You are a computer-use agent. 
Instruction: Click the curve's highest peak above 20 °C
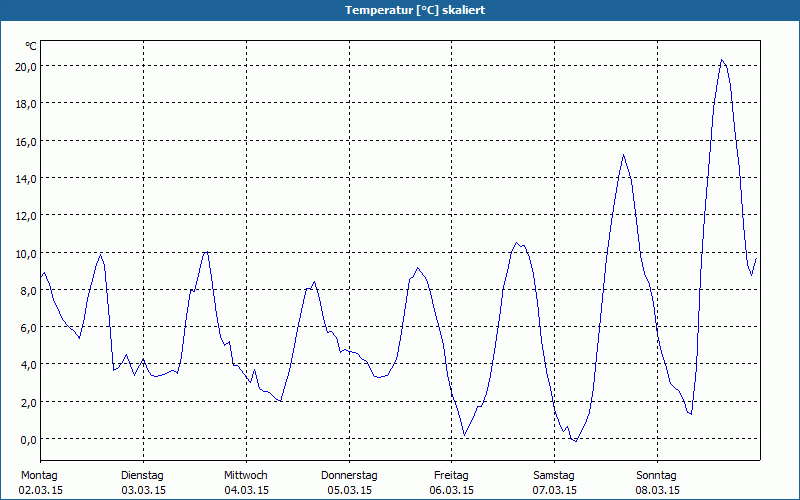722,60
